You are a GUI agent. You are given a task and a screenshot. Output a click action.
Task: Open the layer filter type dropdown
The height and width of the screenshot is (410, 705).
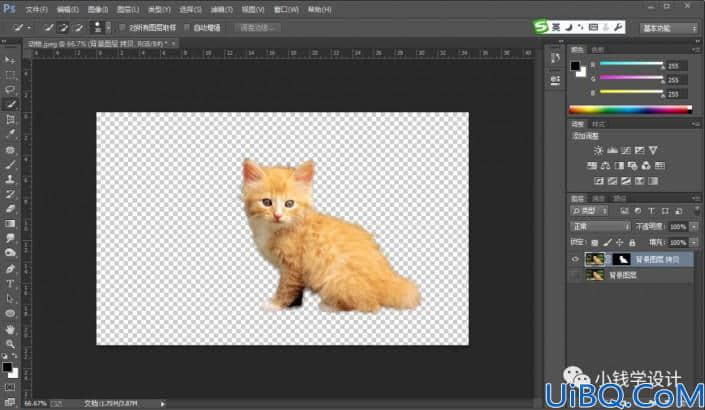(589, 211)
